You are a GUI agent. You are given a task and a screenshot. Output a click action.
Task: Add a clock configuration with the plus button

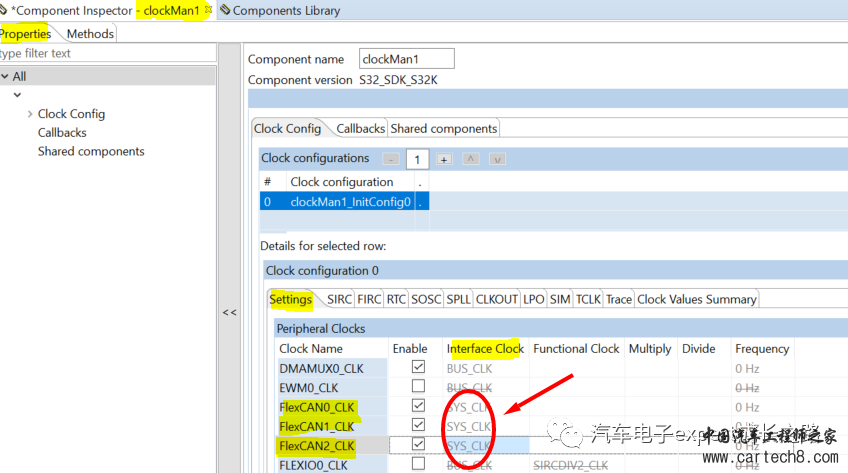coord(444,159)
